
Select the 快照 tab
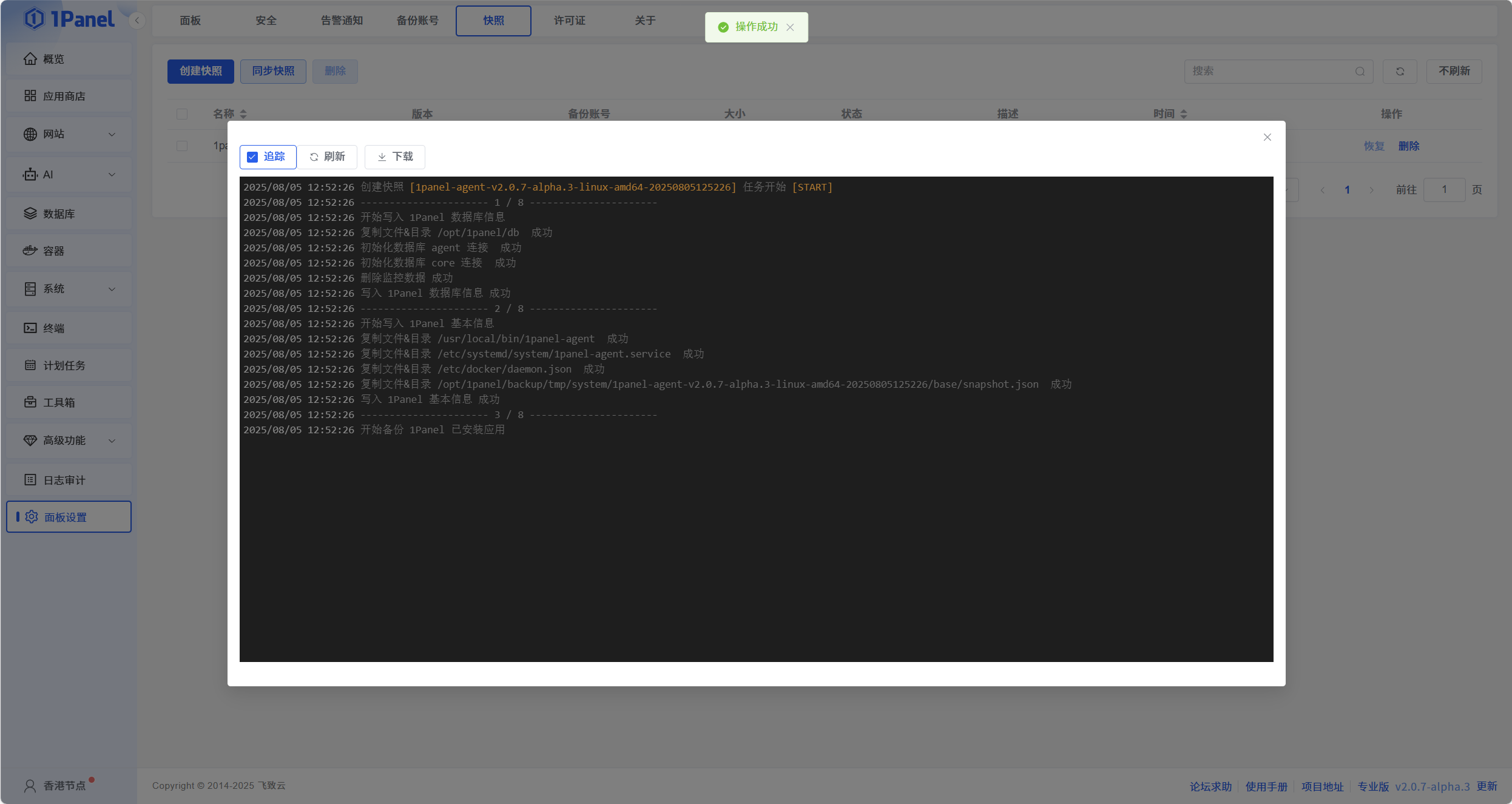click(493, 21)
